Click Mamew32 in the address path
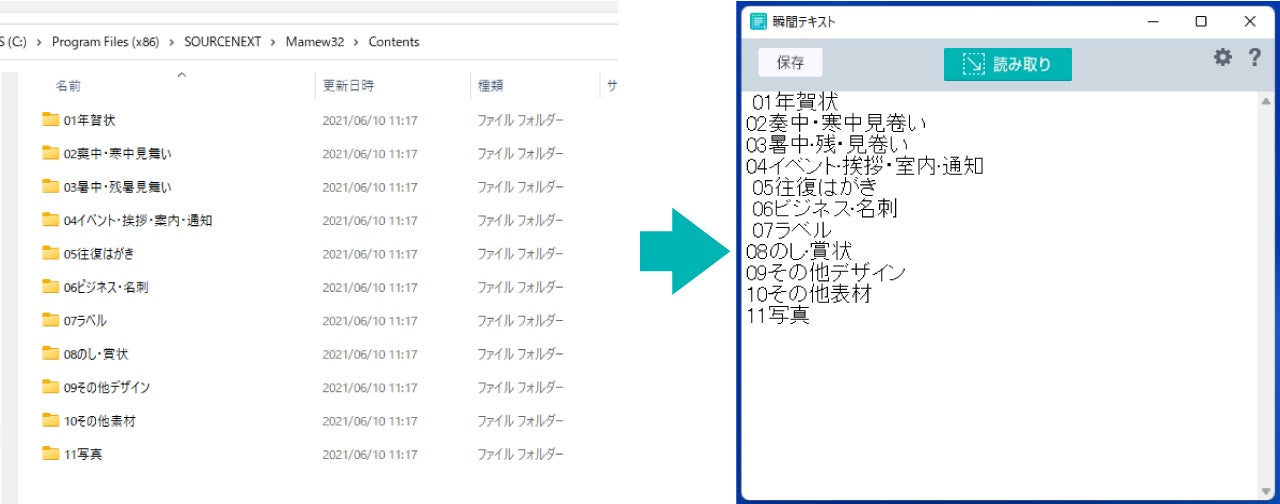 316,42
